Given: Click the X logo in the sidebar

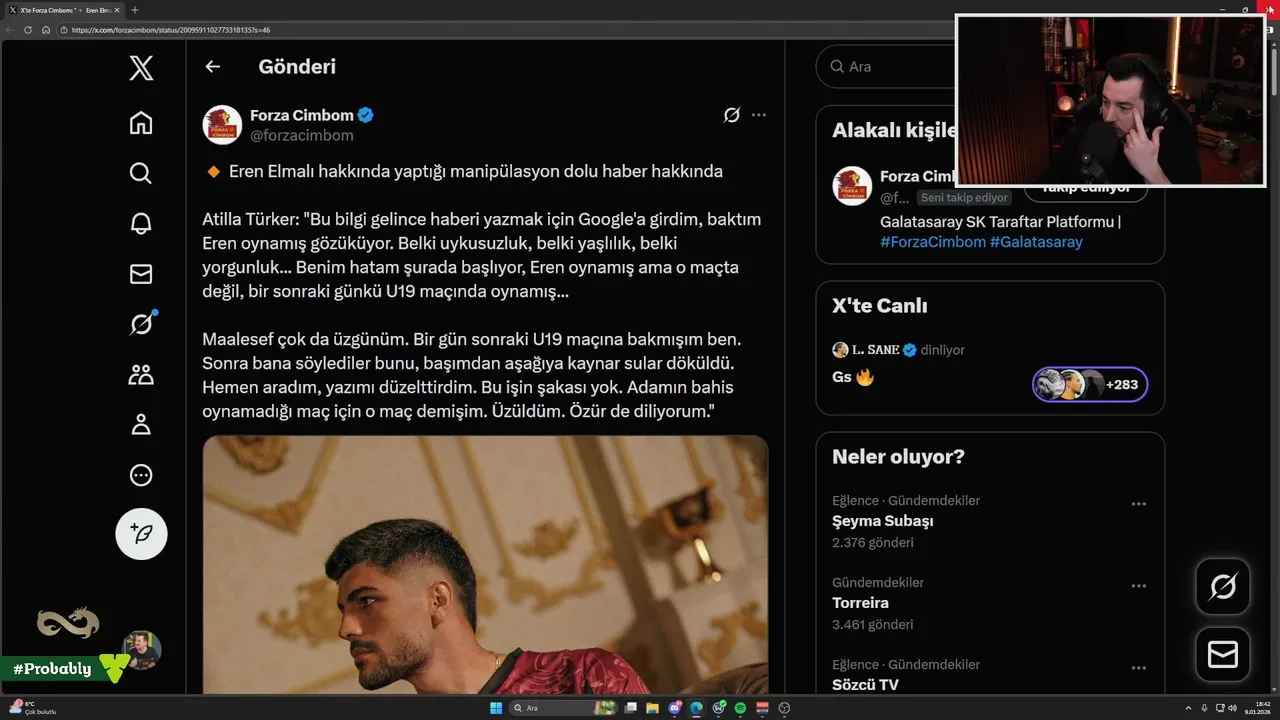Looking at the screenshot, I should point(141,68).
